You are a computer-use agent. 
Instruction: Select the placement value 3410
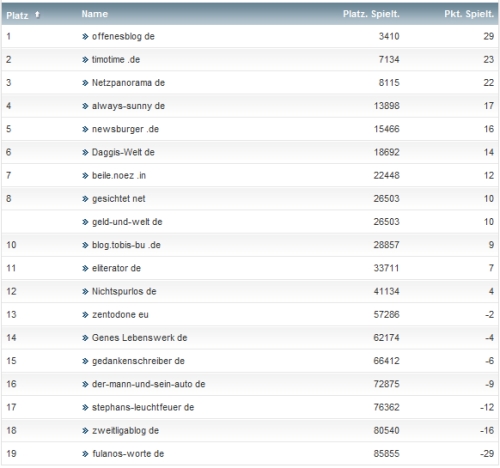click(389, 36)
